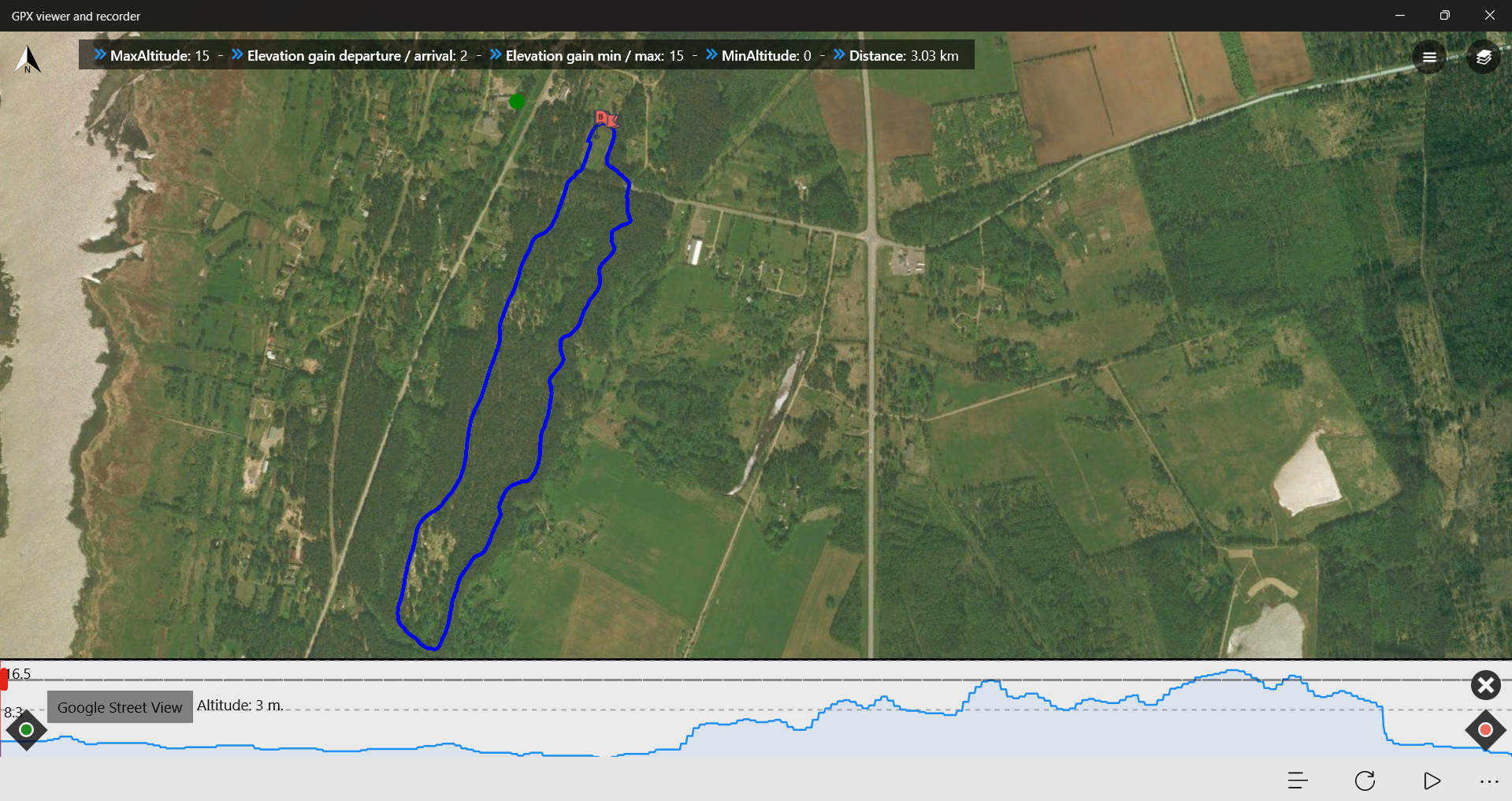Image resolution: width=1512 pixels, height=801 pixels.
Task: Expand the more options ellipsis
Action: pos(1488,781)
